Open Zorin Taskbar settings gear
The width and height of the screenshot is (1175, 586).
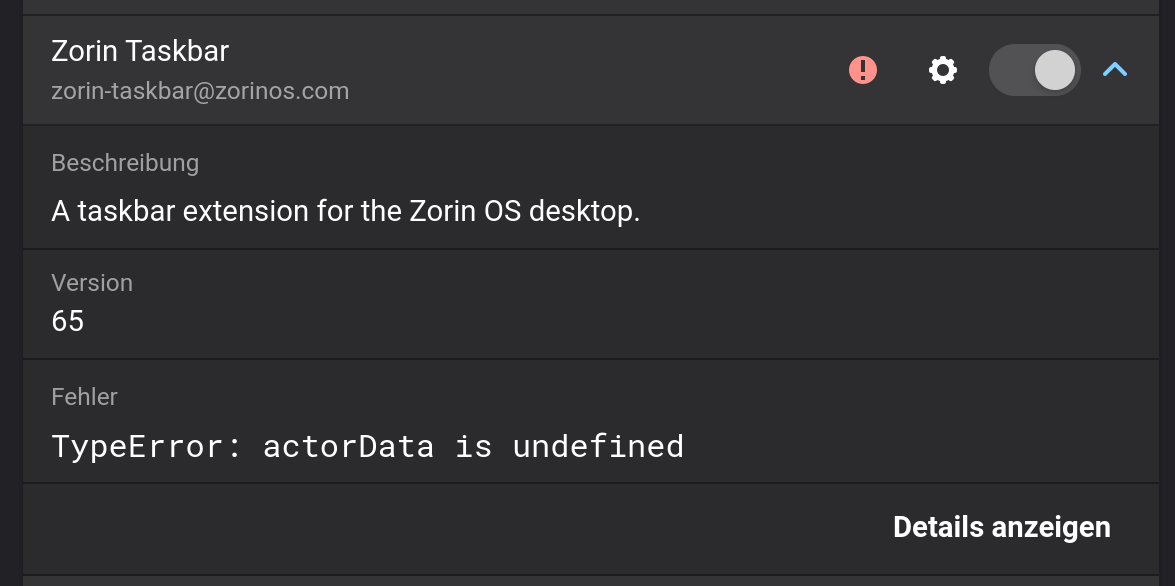(x=942, y=70)
